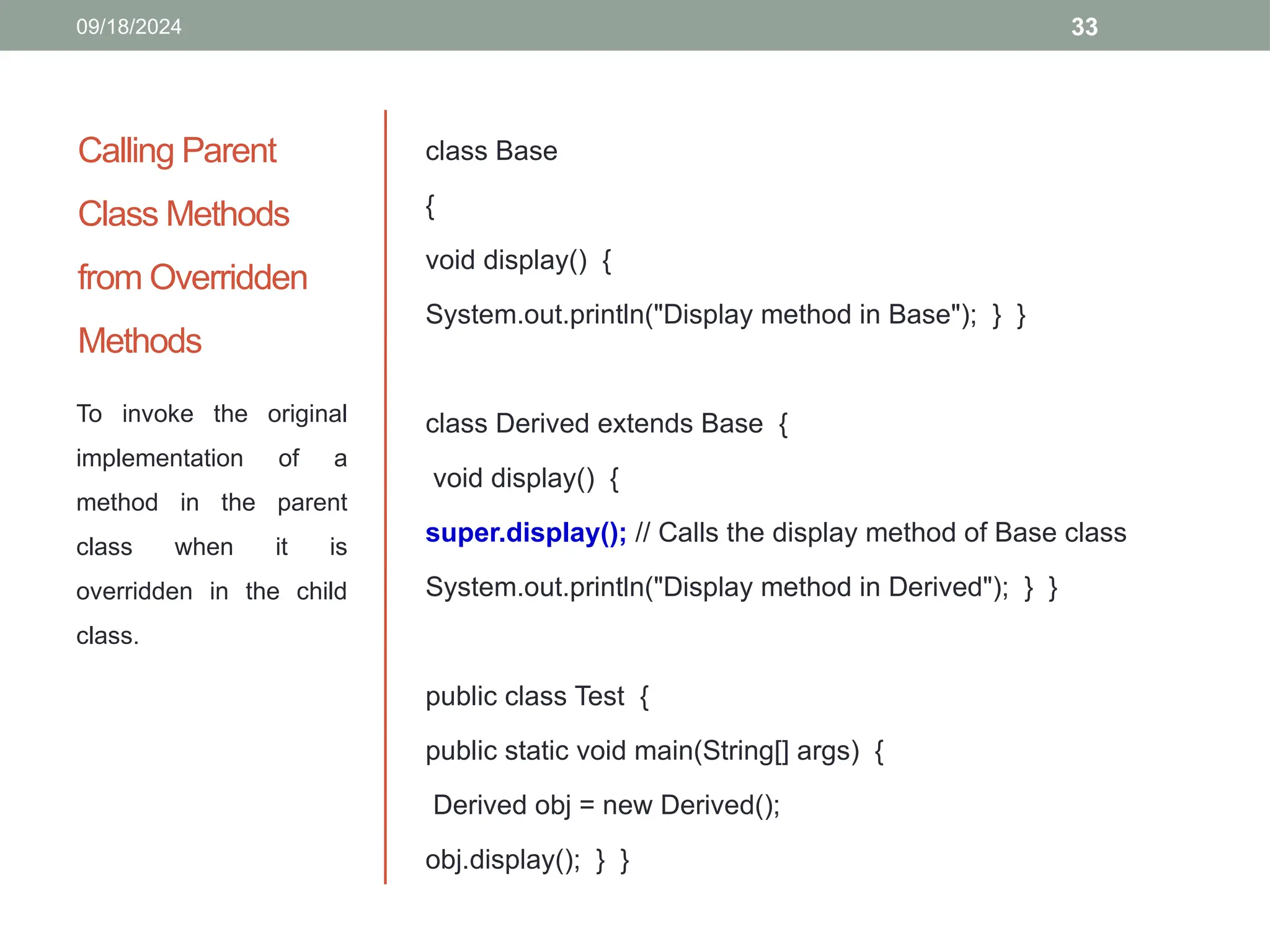Click 'Derived obj = new Derived();' line
Screen dimensions: 1270x952
(606, 806)
